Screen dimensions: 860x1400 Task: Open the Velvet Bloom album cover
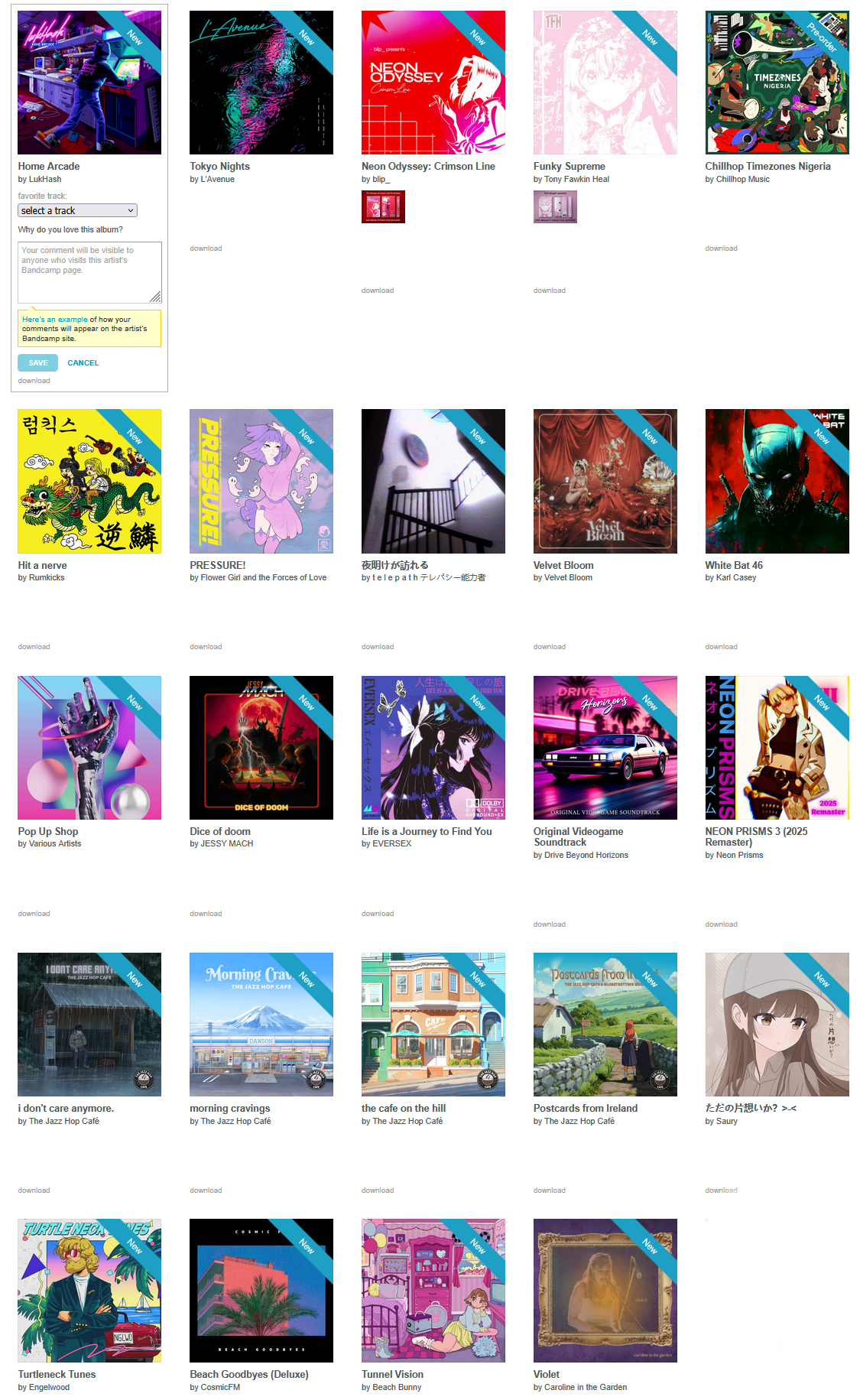(605, 481)
